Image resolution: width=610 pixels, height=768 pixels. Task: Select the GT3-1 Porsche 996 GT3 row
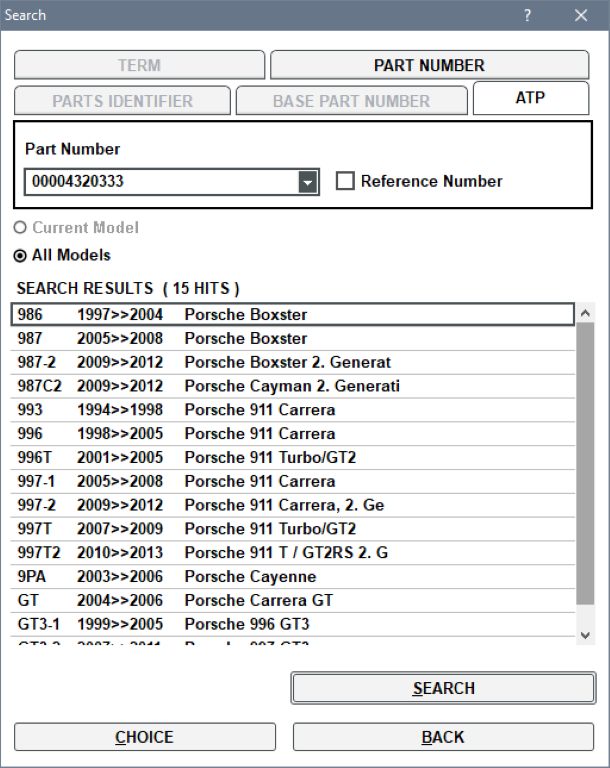coord(293,624)
